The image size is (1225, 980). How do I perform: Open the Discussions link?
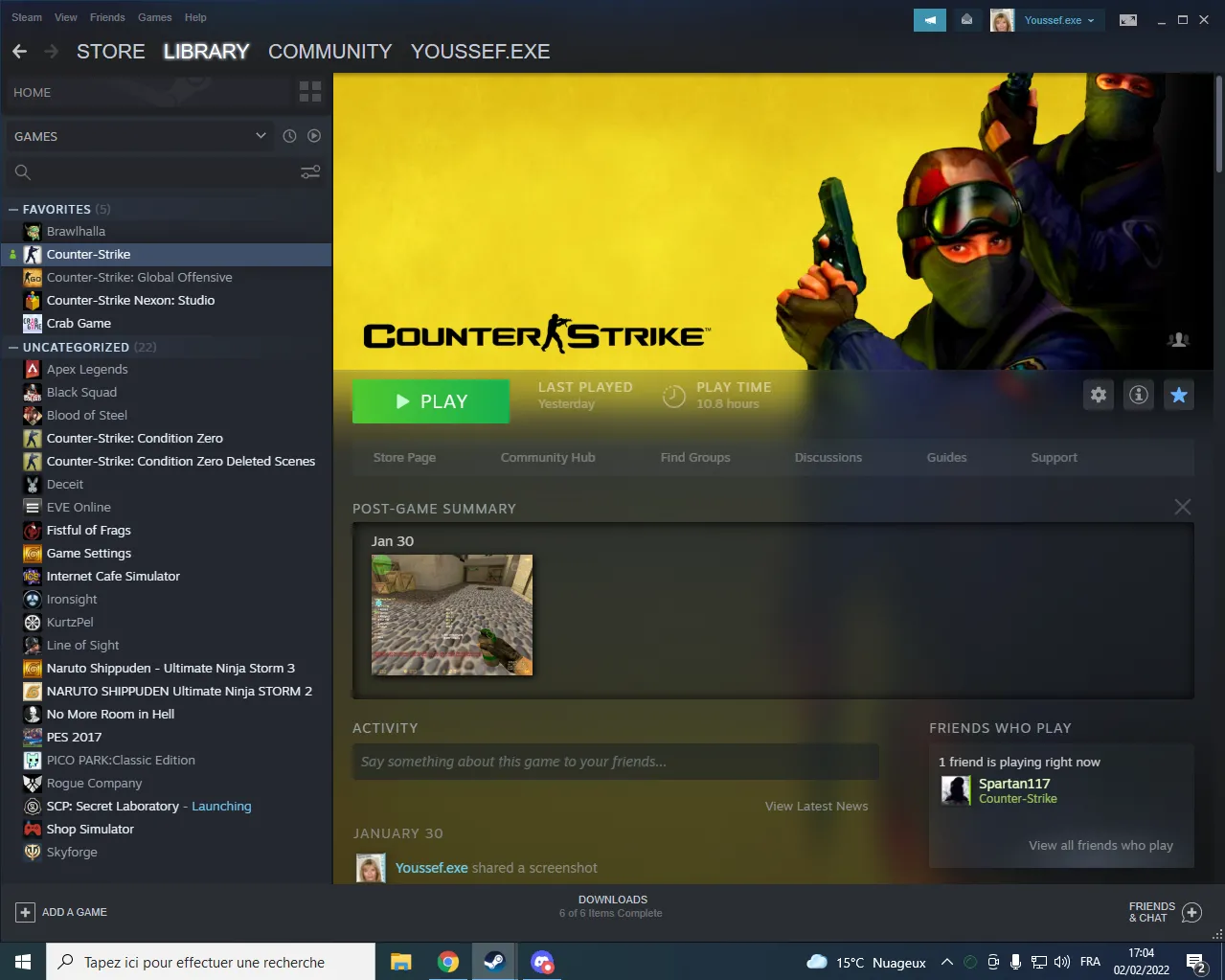(x=828, y=458)
